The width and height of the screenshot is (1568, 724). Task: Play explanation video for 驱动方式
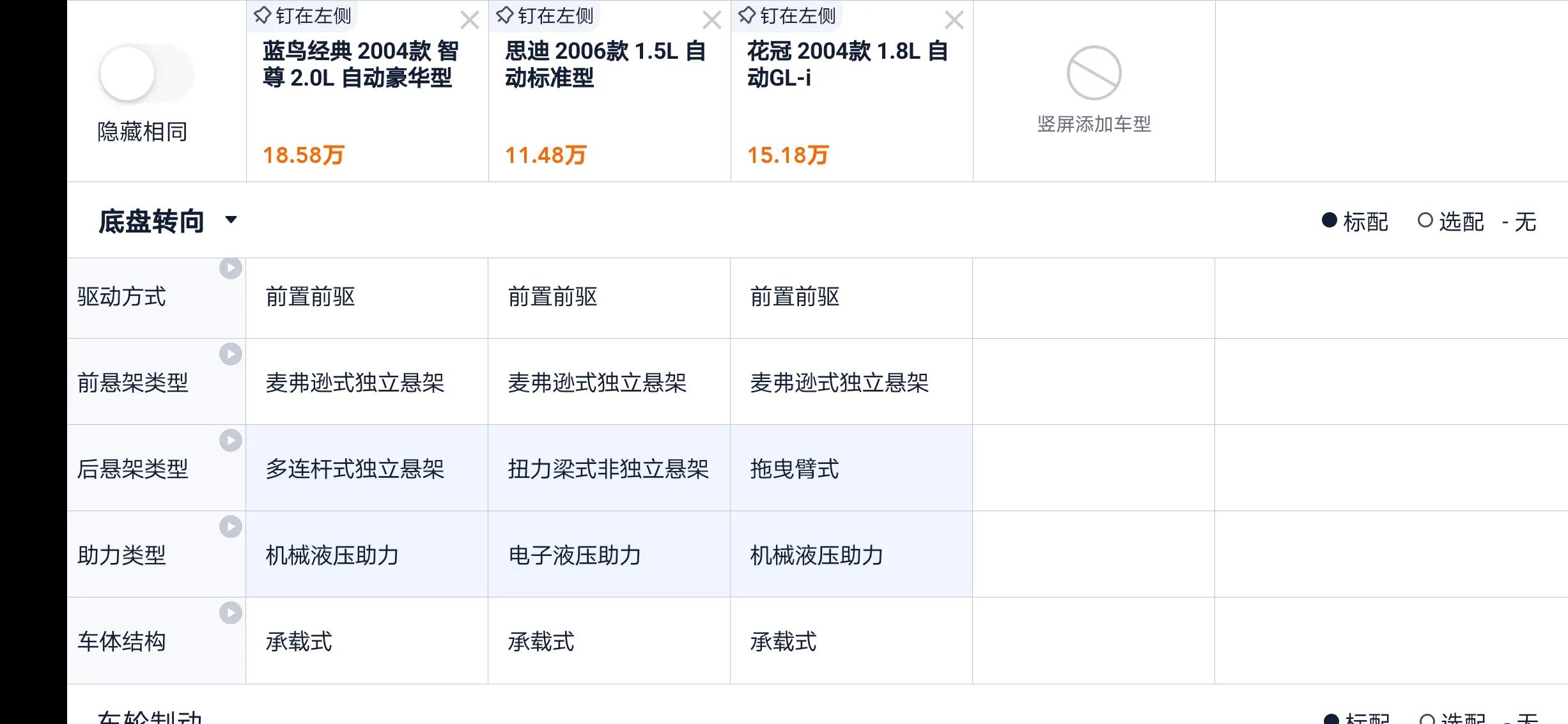231,268
